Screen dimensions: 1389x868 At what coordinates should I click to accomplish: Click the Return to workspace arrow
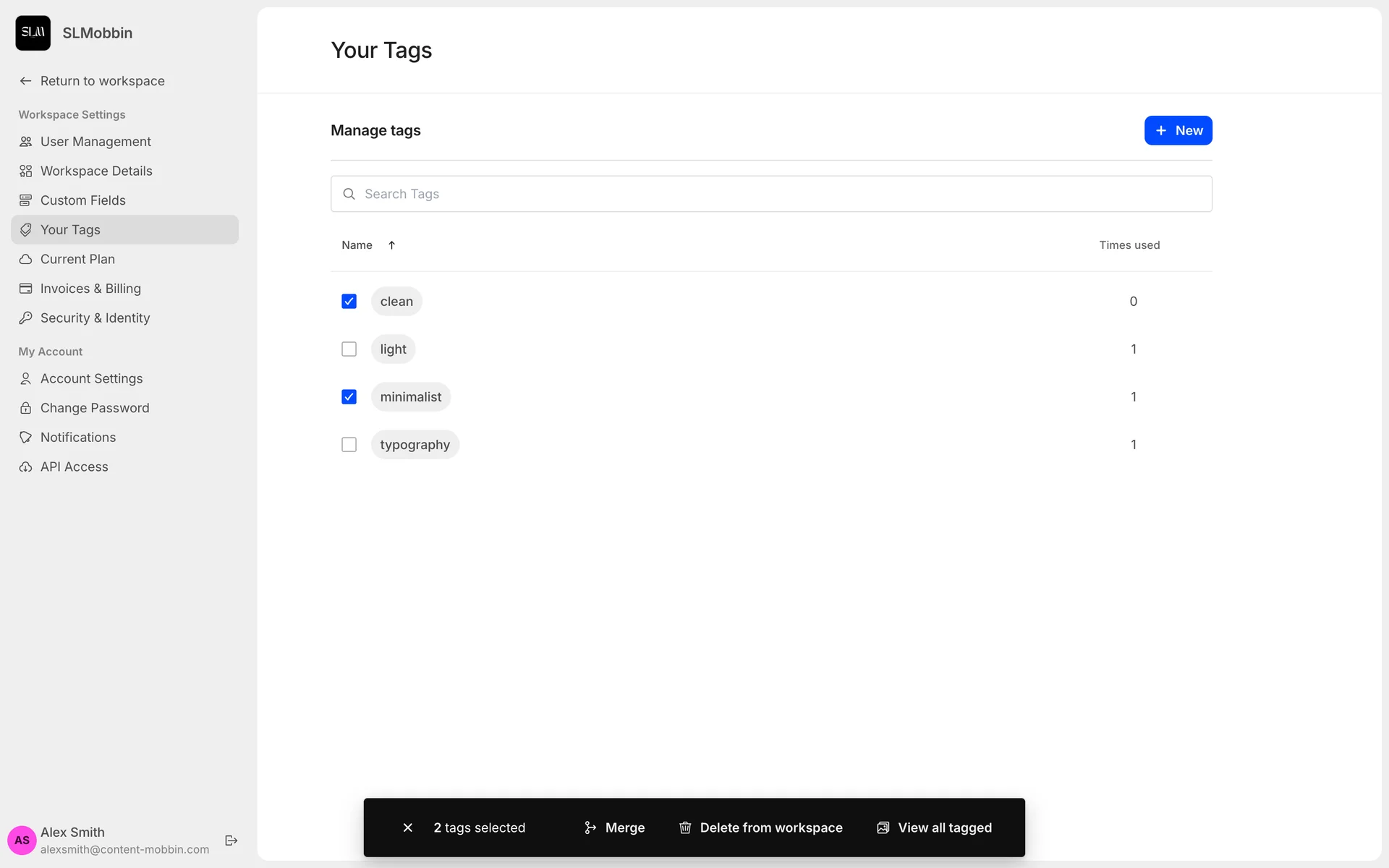(26, 81)
